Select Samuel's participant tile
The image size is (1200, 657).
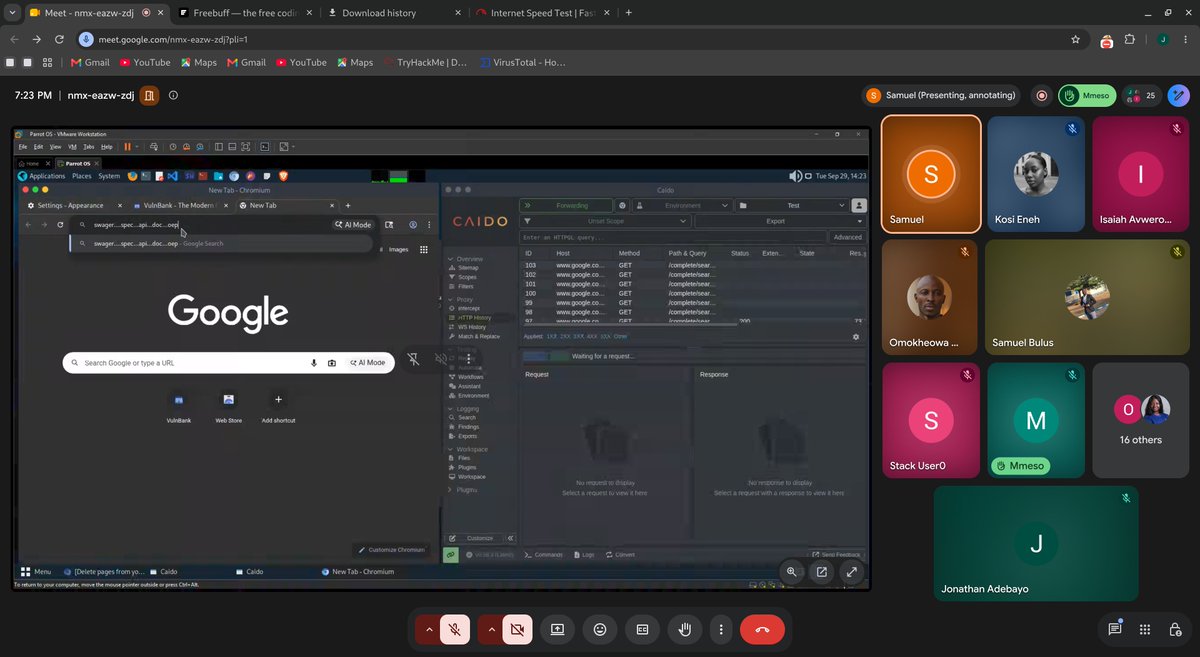click(x=931, y=174)
